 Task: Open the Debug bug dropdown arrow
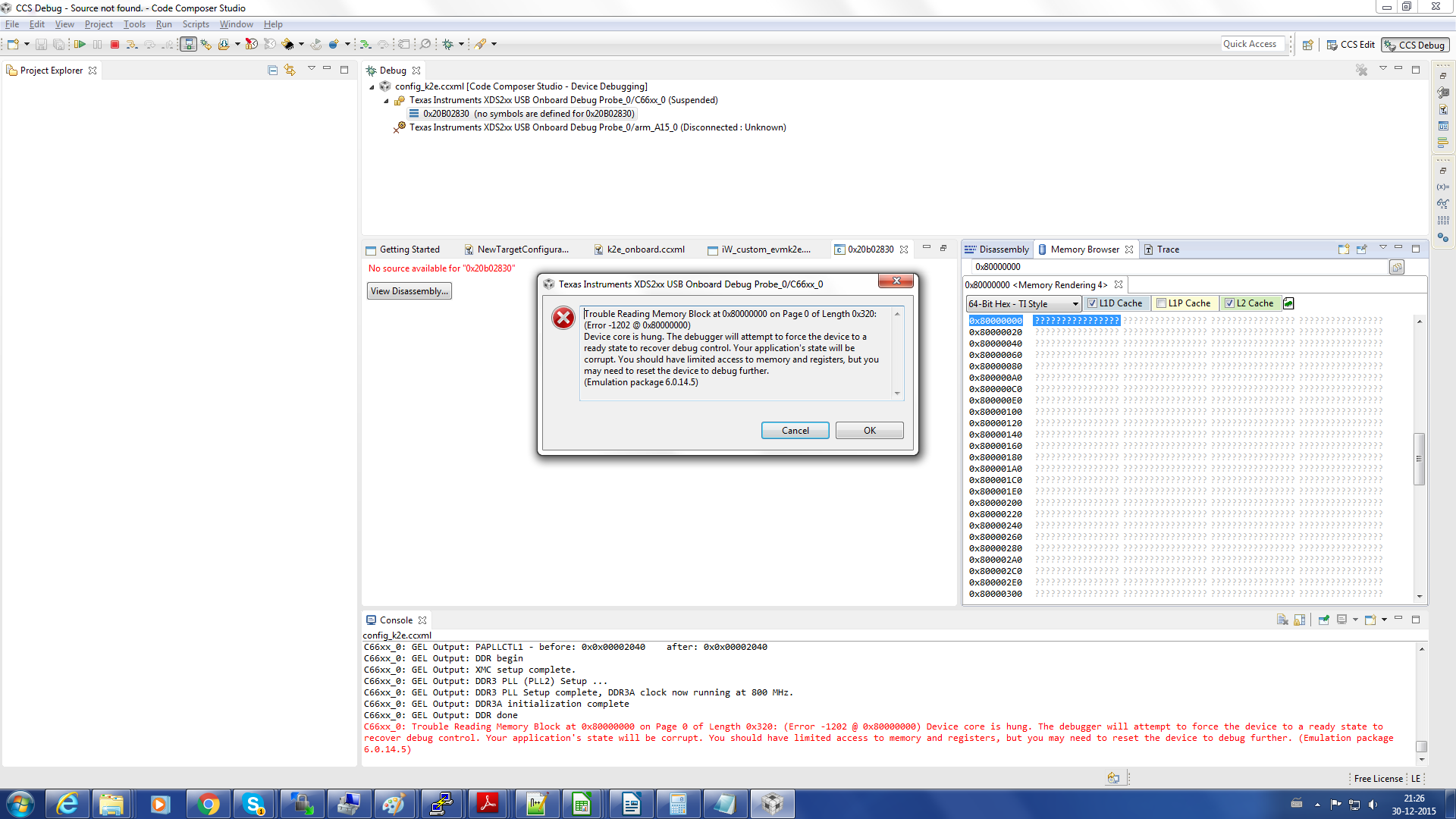461,44
